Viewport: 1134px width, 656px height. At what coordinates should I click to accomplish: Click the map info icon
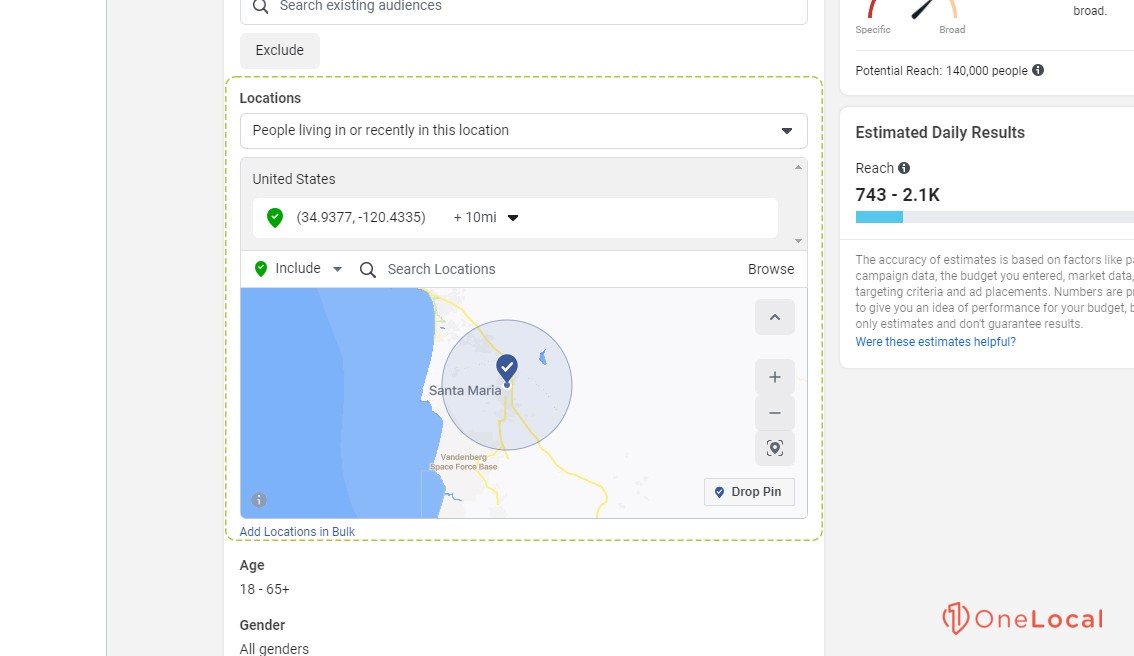(x=259, y=500)
